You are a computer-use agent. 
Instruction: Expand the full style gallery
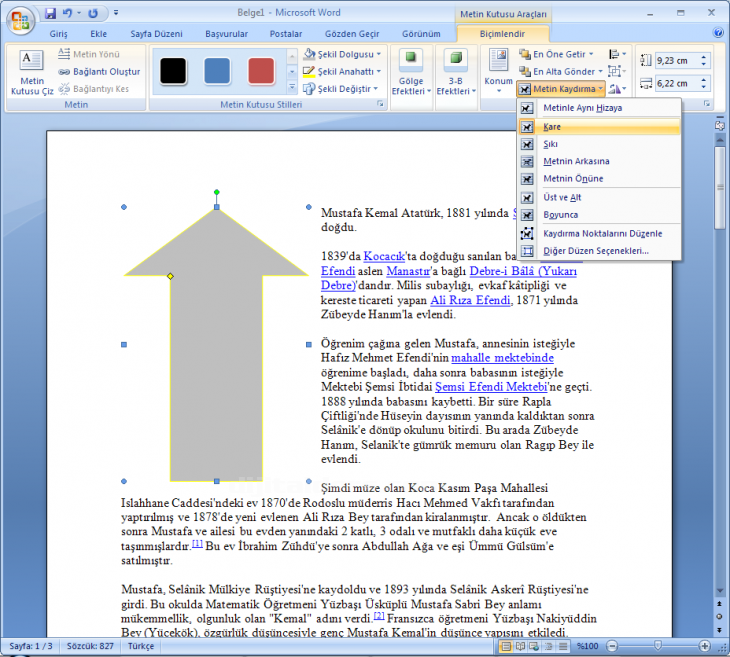292,88
